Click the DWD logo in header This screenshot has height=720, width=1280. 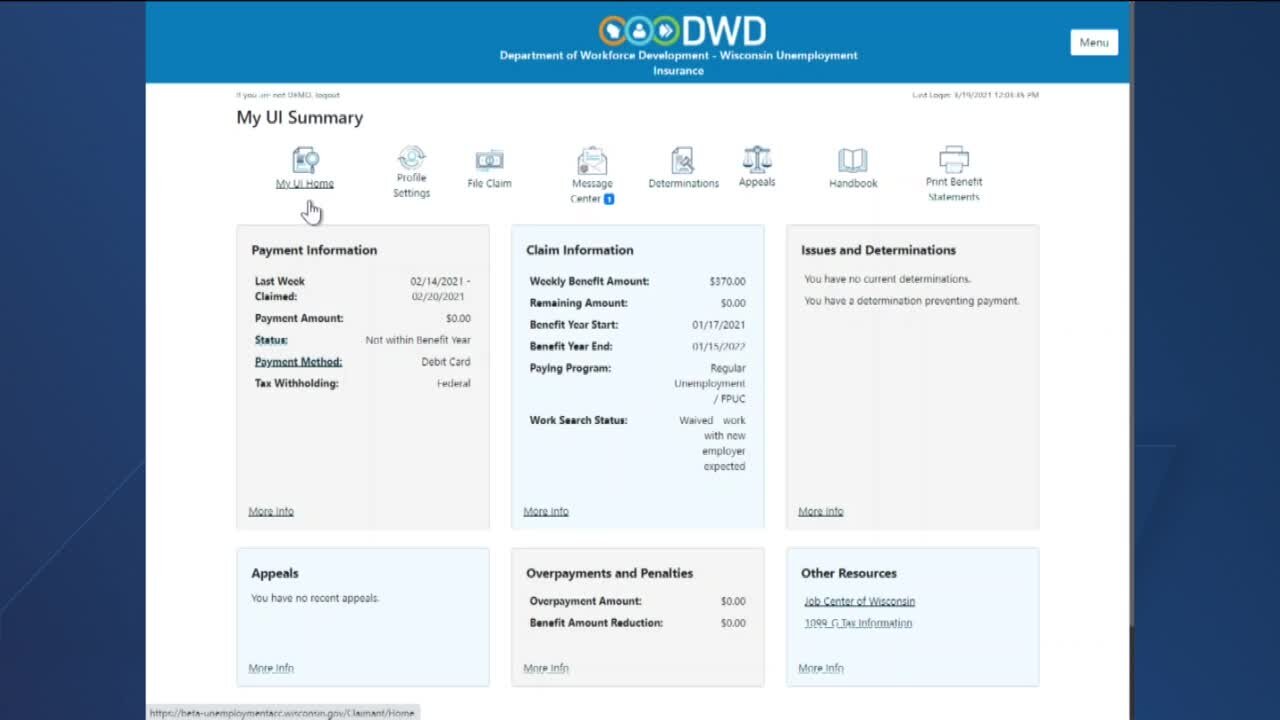682,31
